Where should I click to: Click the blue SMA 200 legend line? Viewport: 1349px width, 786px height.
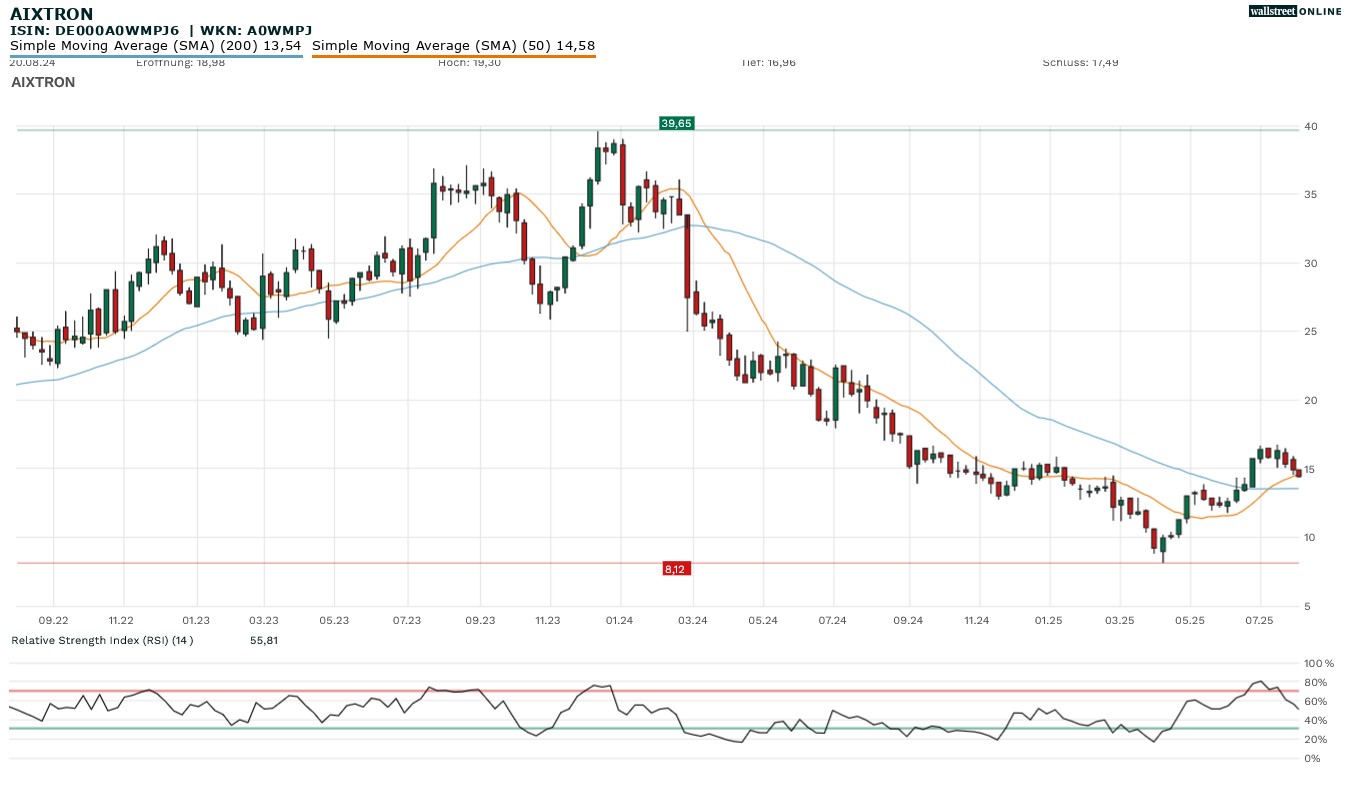156,56
